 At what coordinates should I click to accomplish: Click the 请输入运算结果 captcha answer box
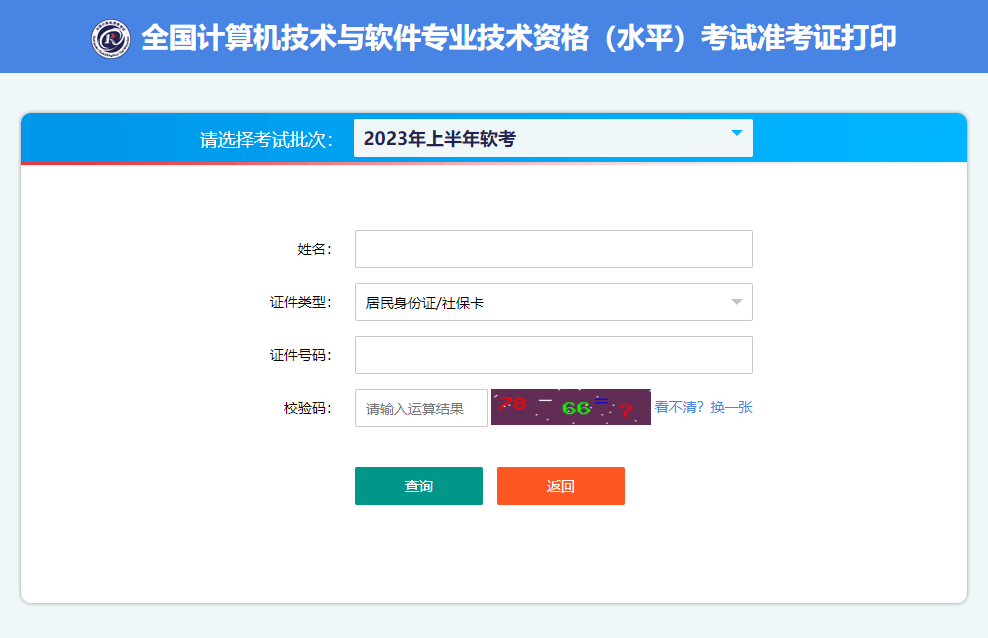422,408
